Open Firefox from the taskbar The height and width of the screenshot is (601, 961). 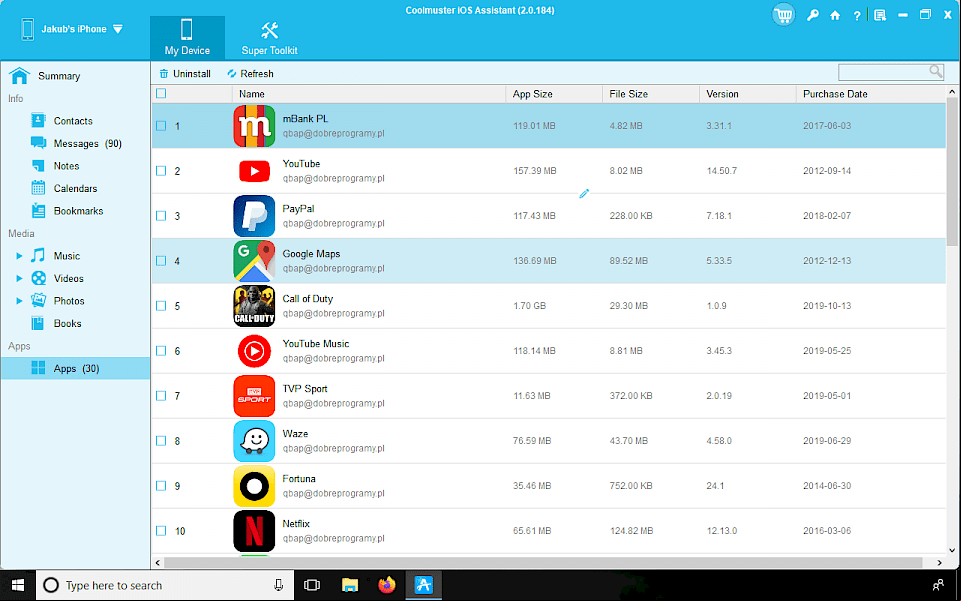point(387,586)
